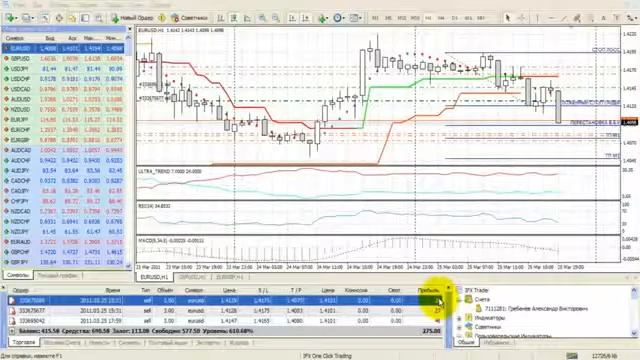
Task: Select the third chart tab
Action: point(230,277)
